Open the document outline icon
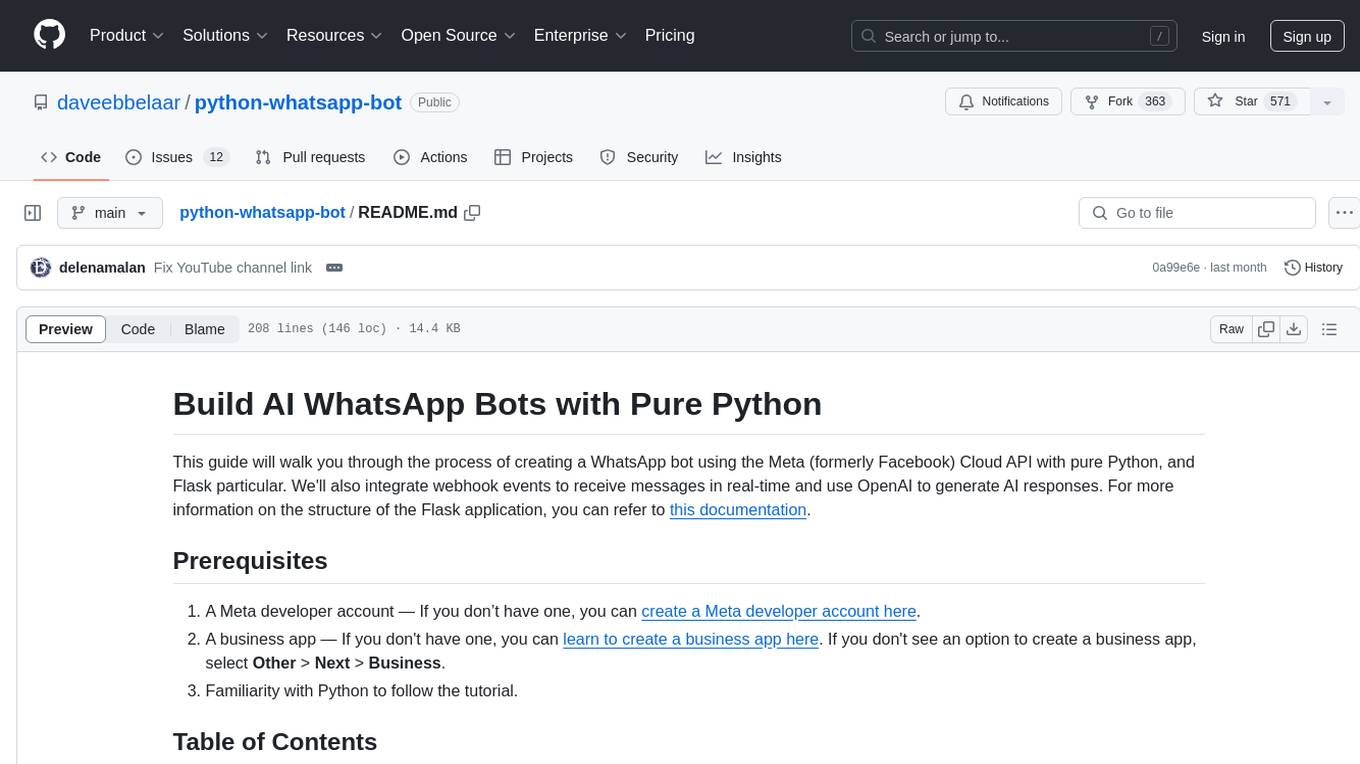 pyautogui.click(x=1329, y=329)
